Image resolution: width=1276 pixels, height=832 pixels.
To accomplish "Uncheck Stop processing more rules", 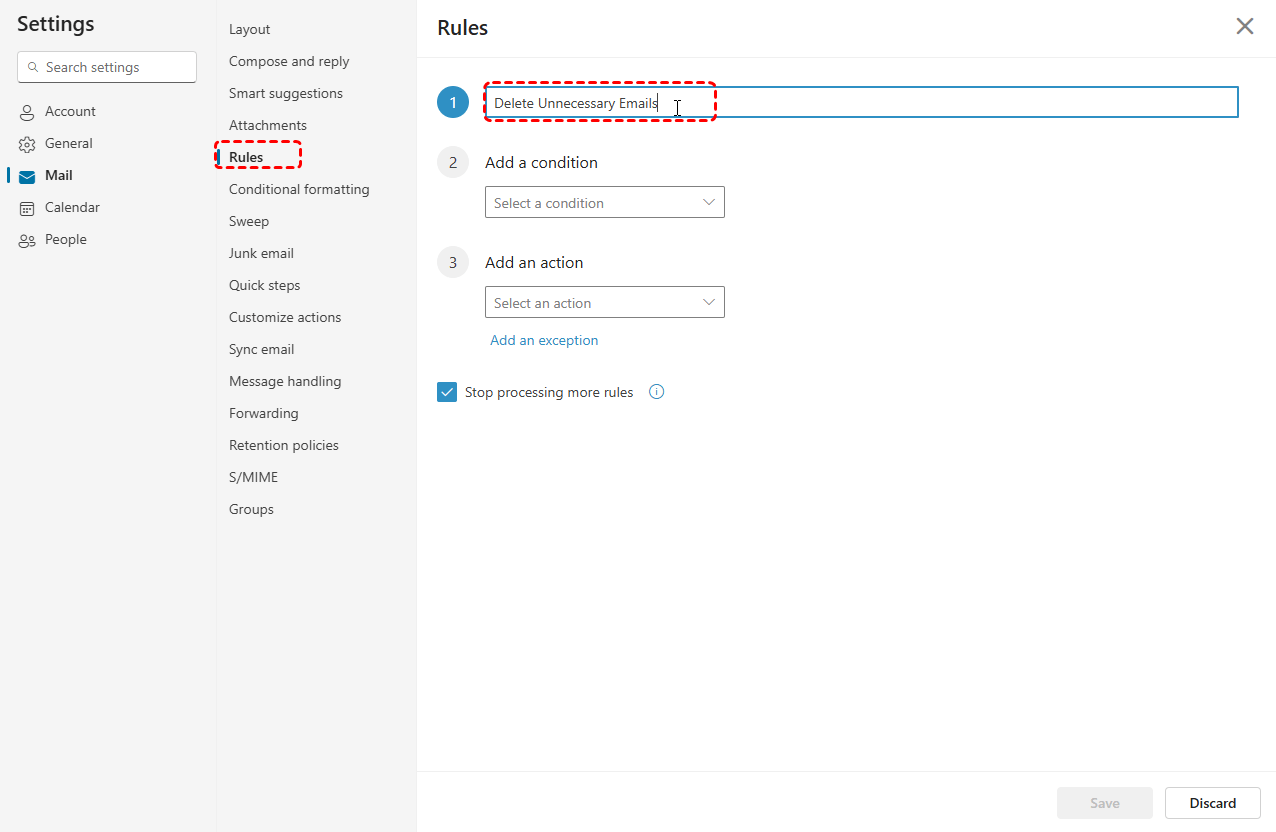I will pos(447,392).
